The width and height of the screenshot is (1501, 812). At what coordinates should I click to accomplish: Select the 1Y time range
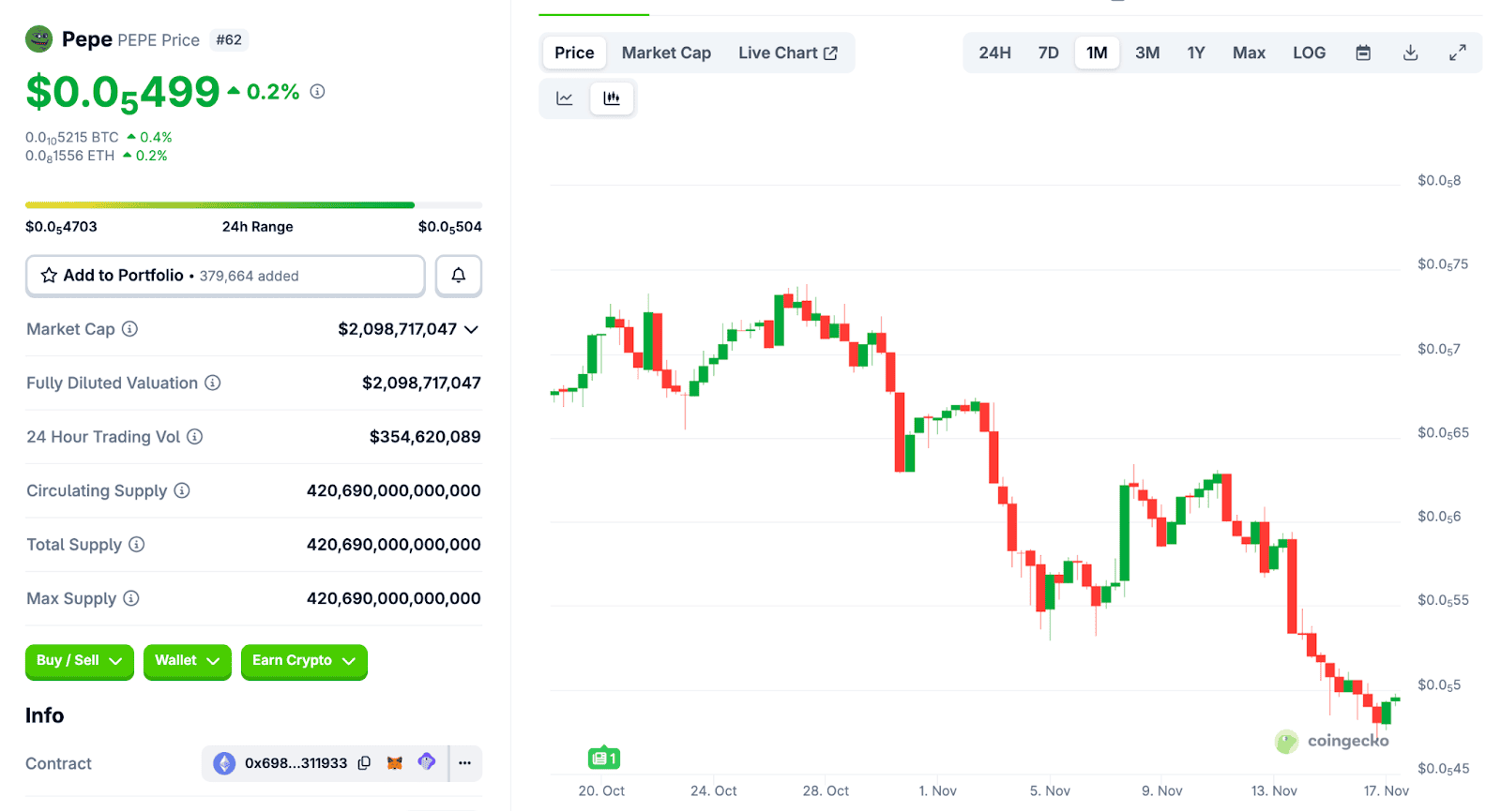click(1195, 53)
